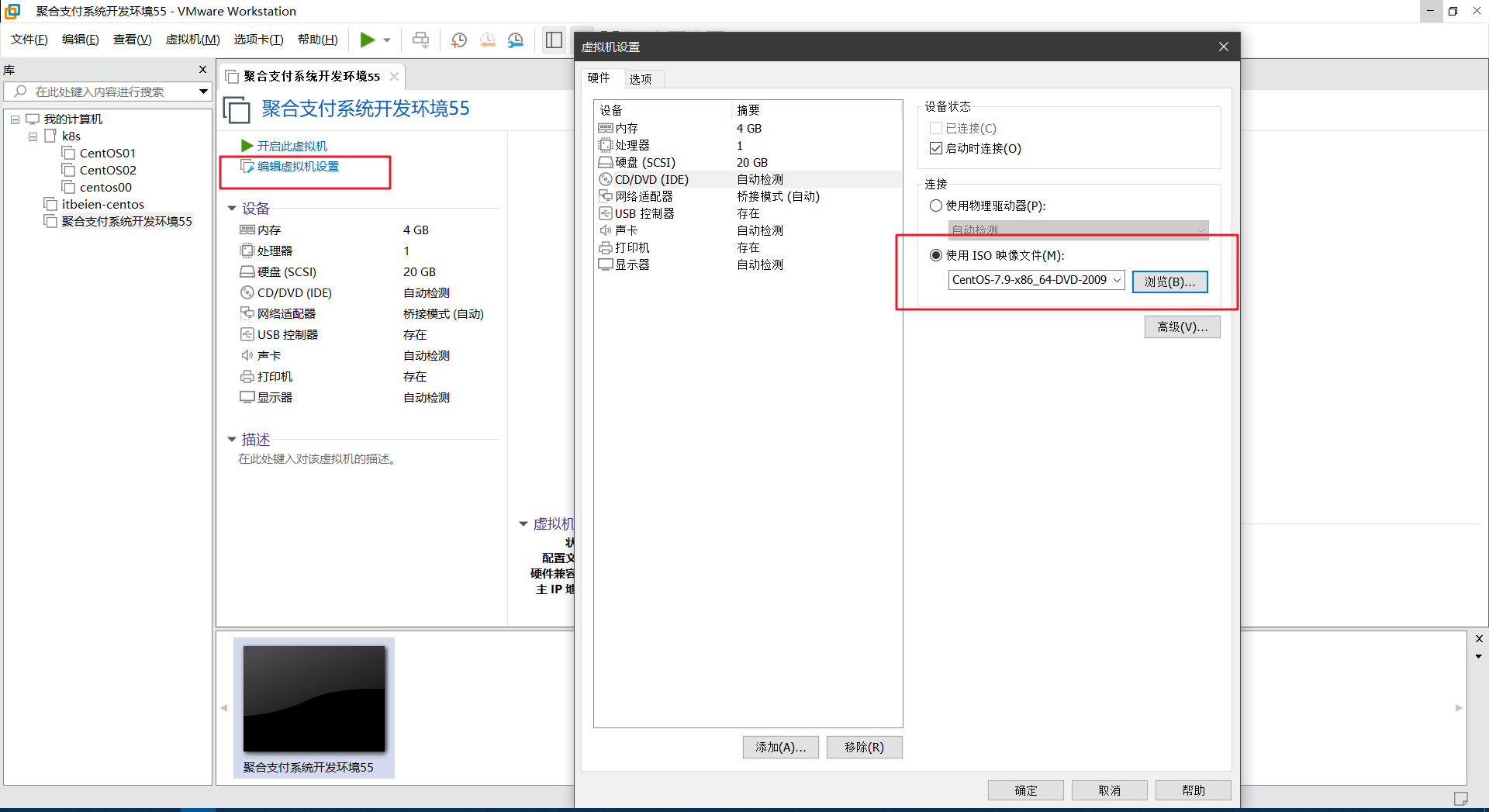Click USB 控制器 icon in VM summary page
The width and height of the screenshot is (1489, 812).
(x=247, y=334)
